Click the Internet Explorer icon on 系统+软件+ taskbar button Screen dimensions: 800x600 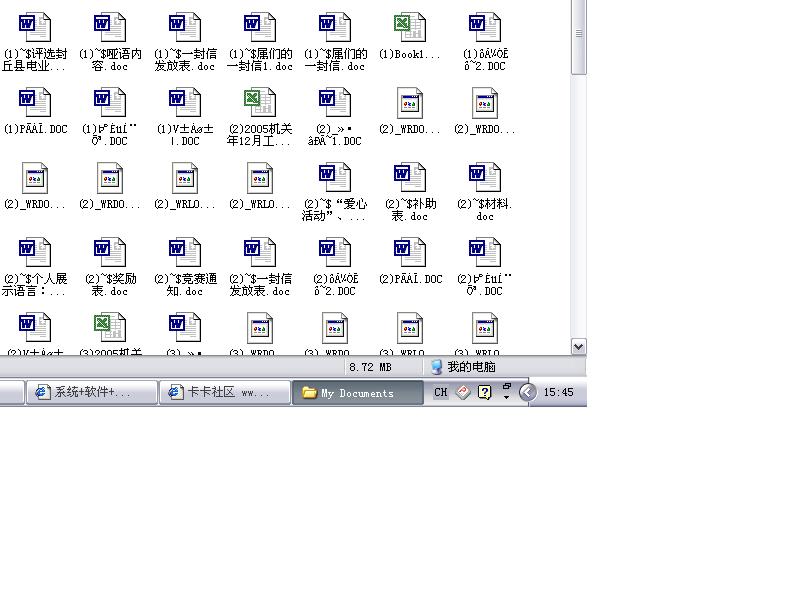click(41, 392)
